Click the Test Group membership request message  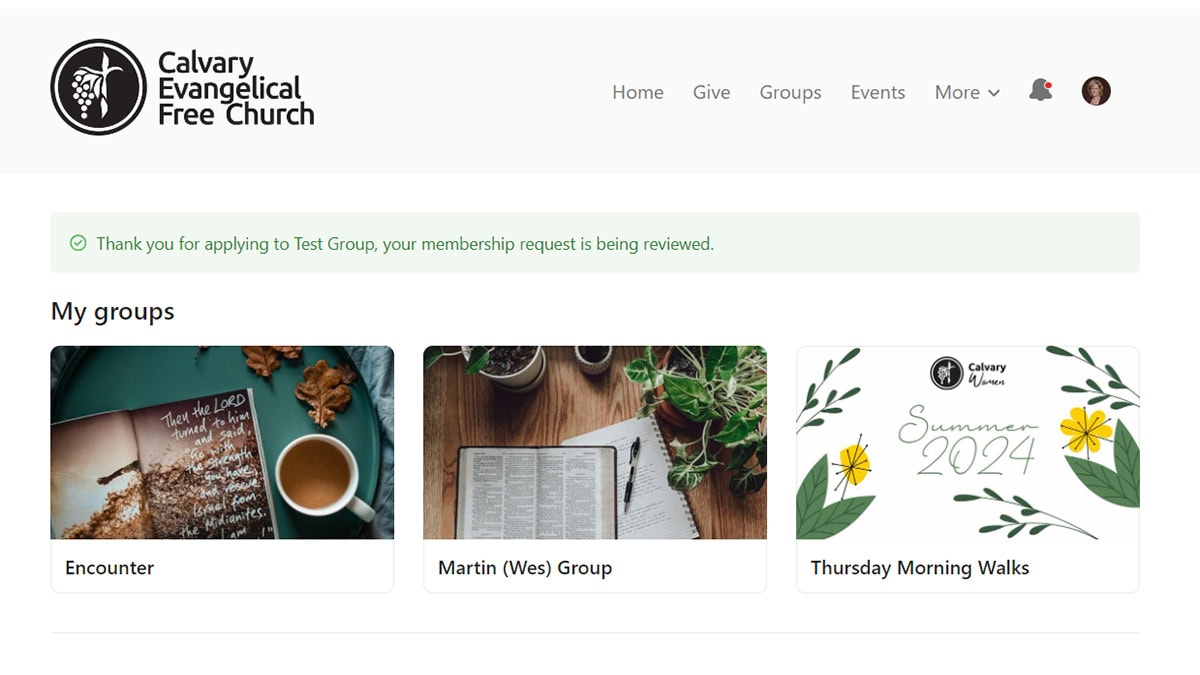(405, 243)
